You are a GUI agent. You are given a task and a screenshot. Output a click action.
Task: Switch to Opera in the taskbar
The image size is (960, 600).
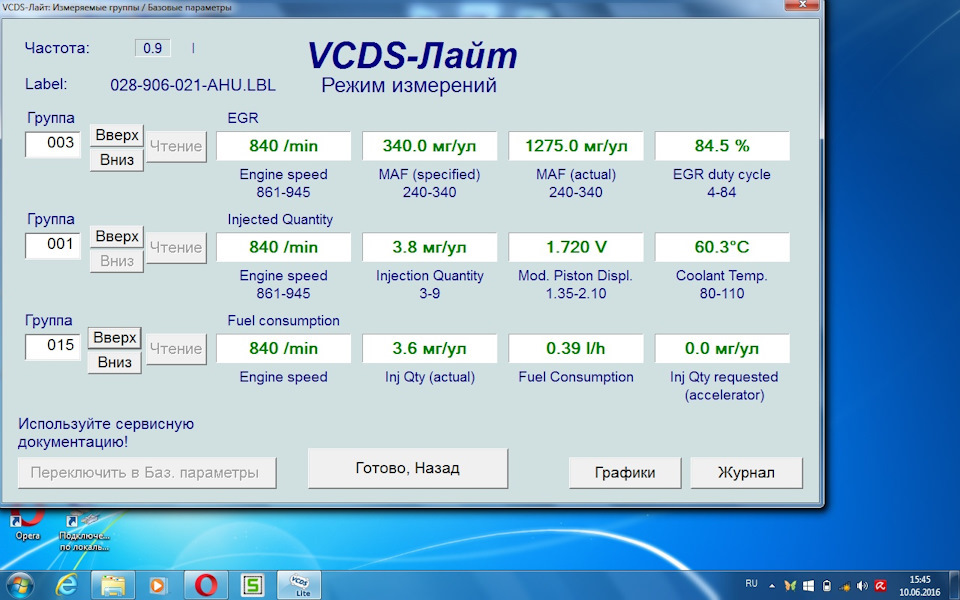[x=206, y=585]
